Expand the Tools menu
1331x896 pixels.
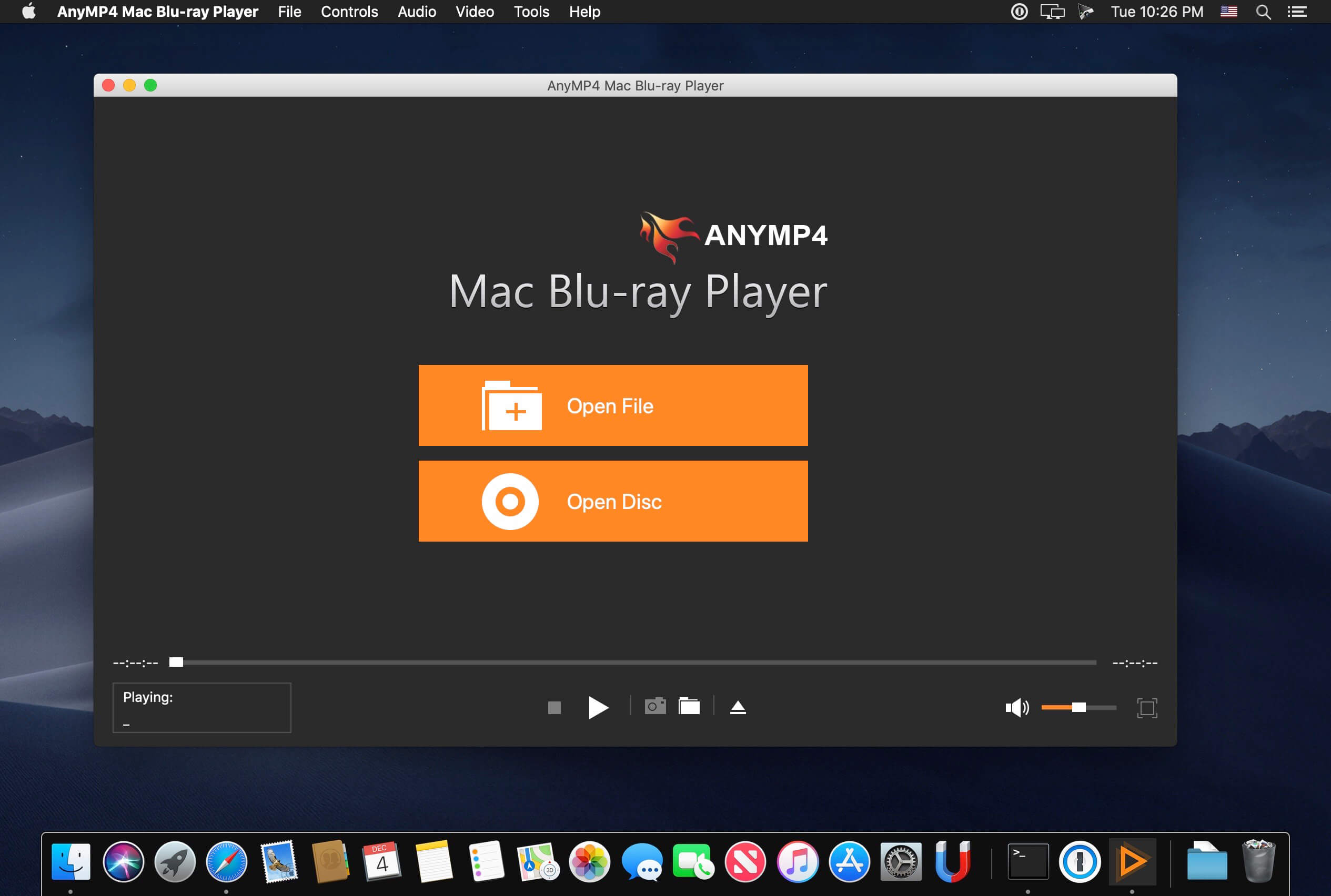tap(531, 12)
